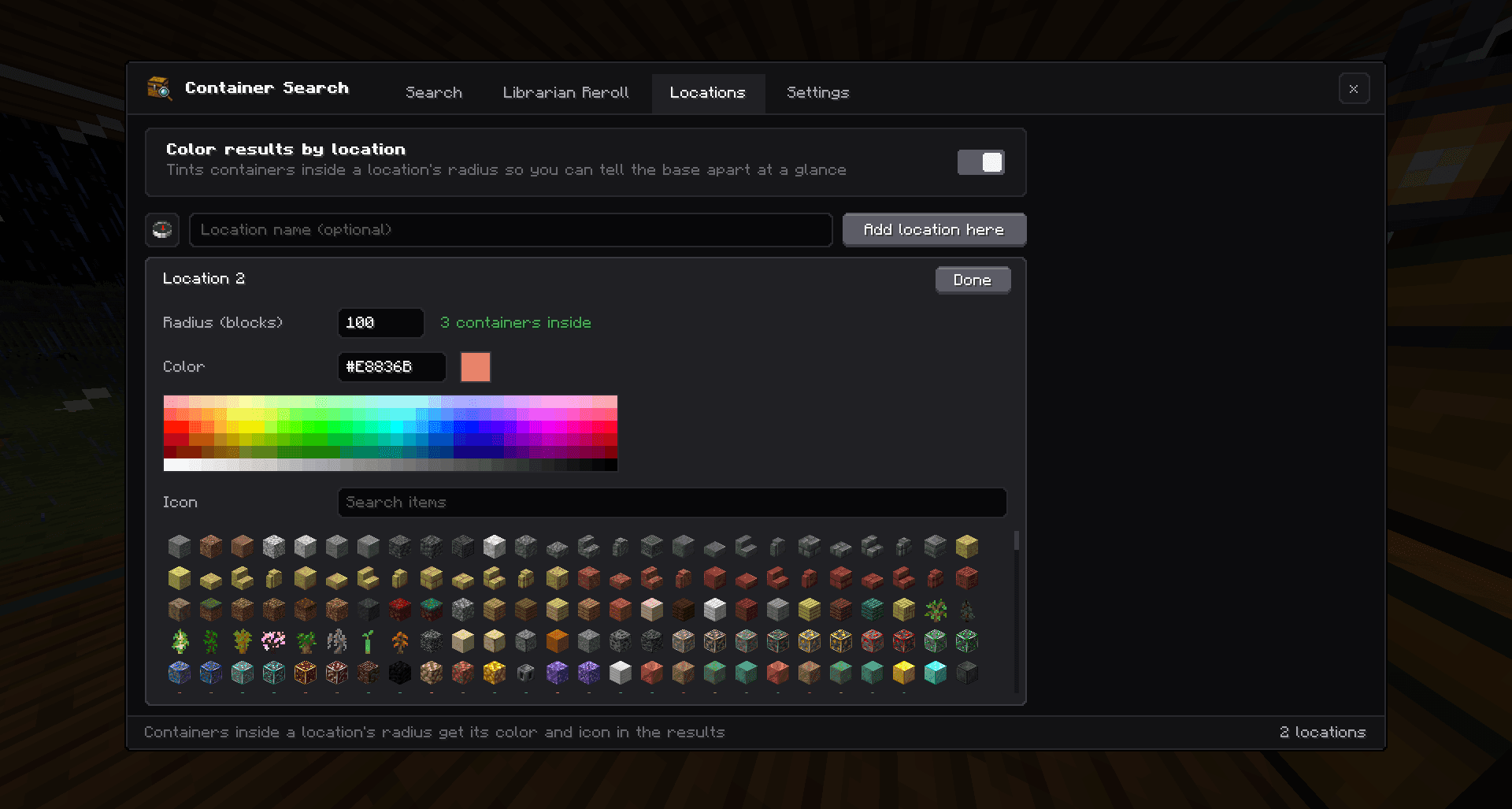Image resolution: width=1512 pixels, height=809 pixels.
Task: Choose the heavy core icon
Action: coord(526,673)
